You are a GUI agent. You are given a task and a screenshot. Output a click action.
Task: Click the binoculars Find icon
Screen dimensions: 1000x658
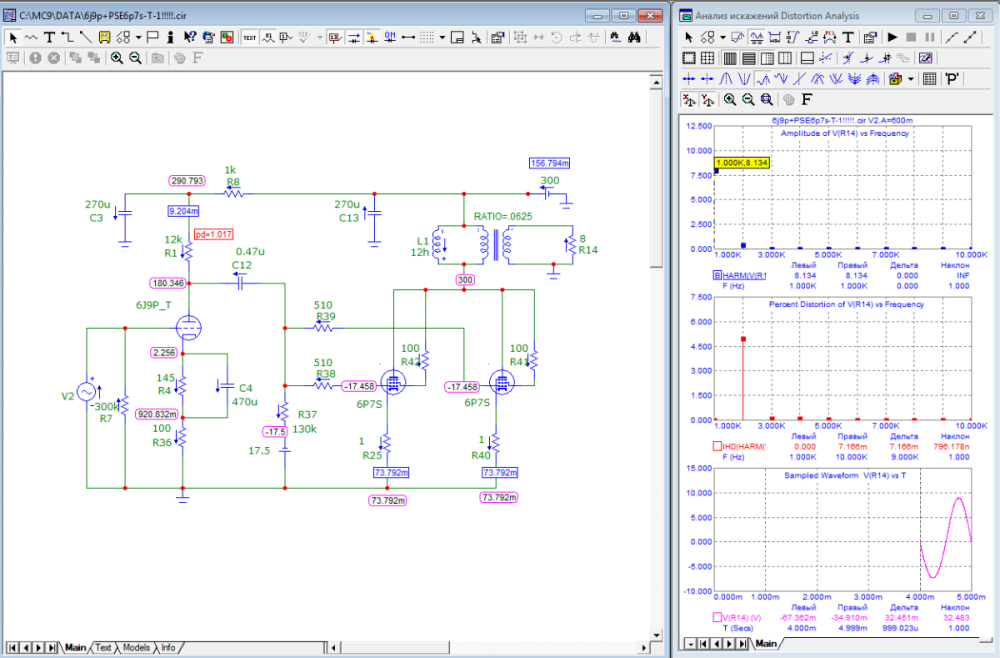633,37
